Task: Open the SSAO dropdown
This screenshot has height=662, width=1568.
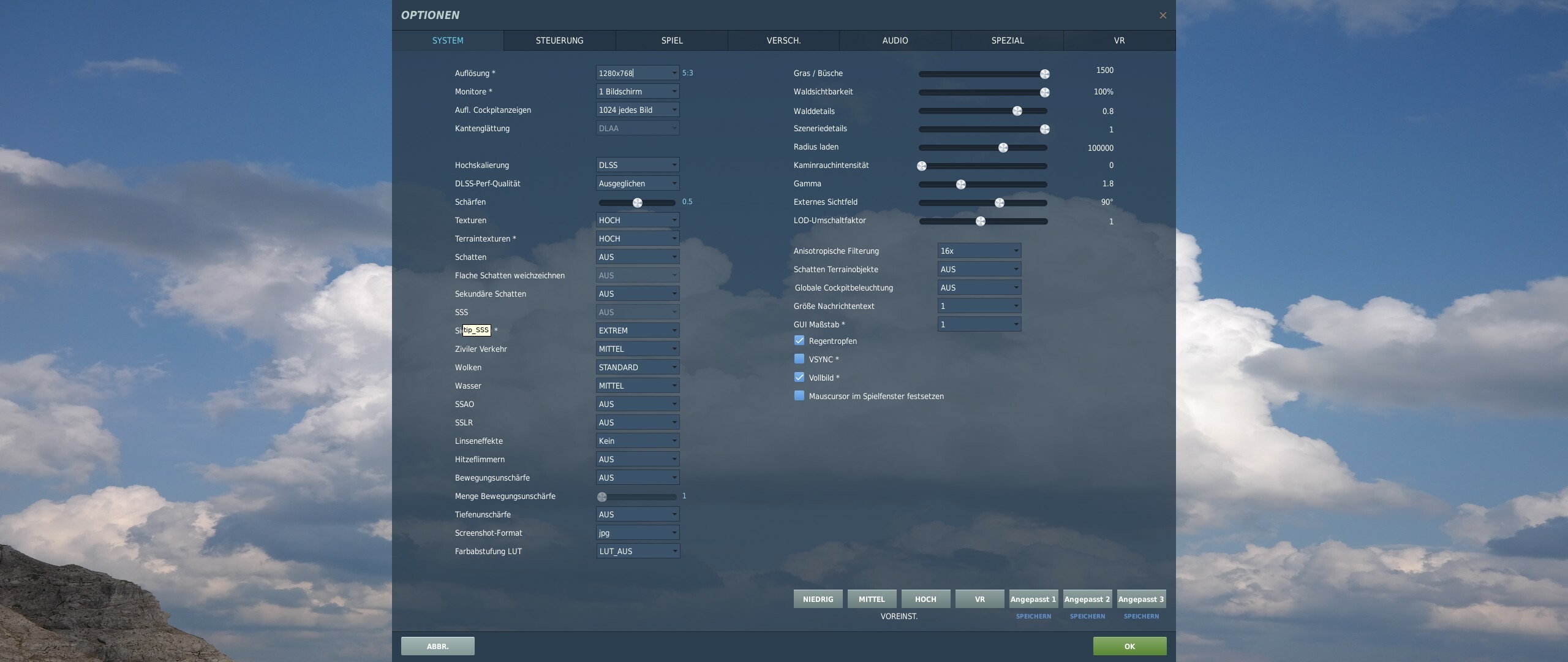Action: pos(638,404)
